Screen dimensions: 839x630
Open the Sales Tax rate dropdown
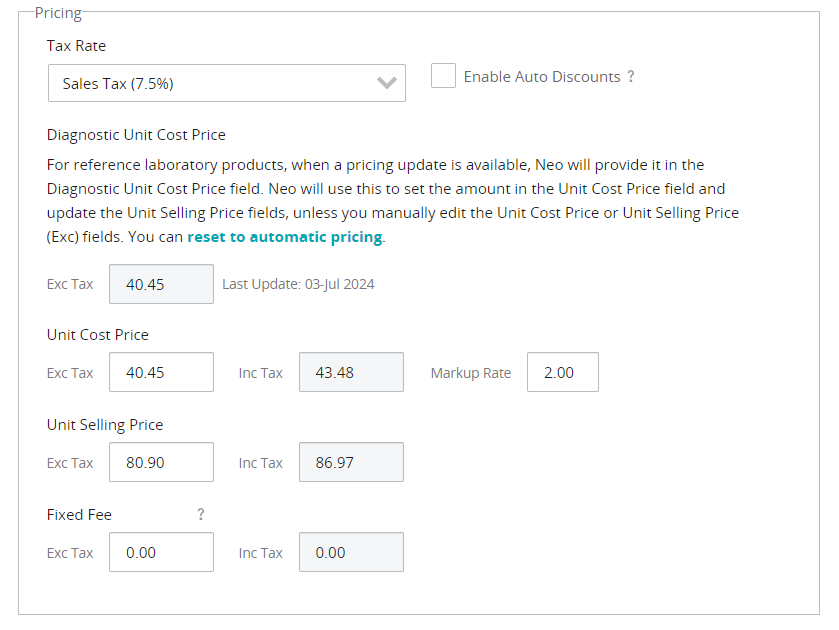pyautogui.click(x=226, y=83)
